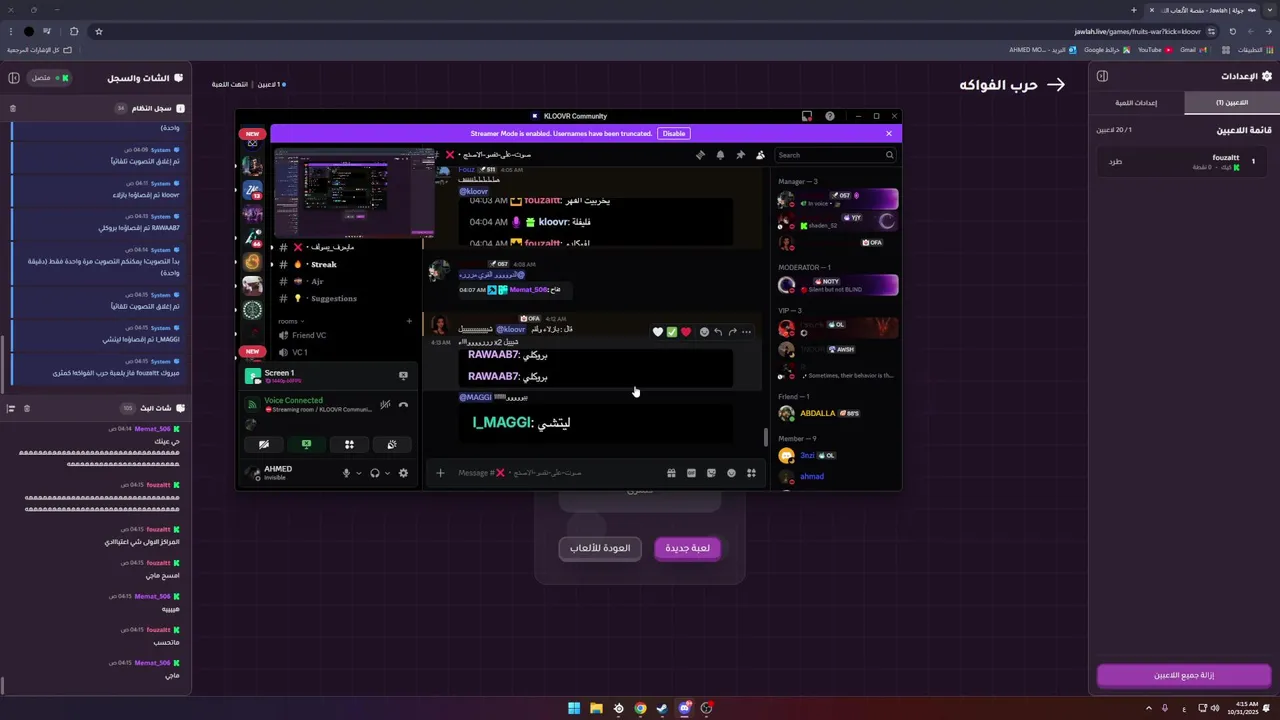
Task: Open add reaction smiley on message
Action: pyautogui.click(x=704, y=332)
